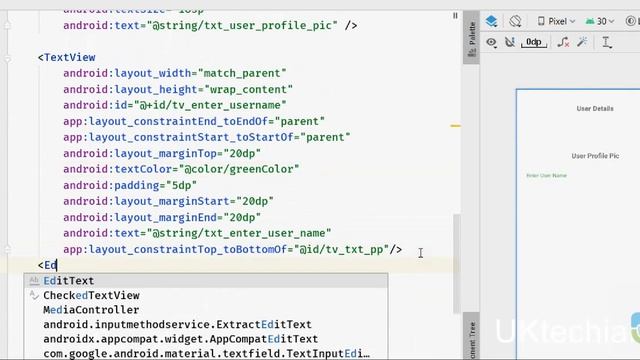Click the android:id tv_enter_username line
The image size is (640, 360).
pos(175,105)
